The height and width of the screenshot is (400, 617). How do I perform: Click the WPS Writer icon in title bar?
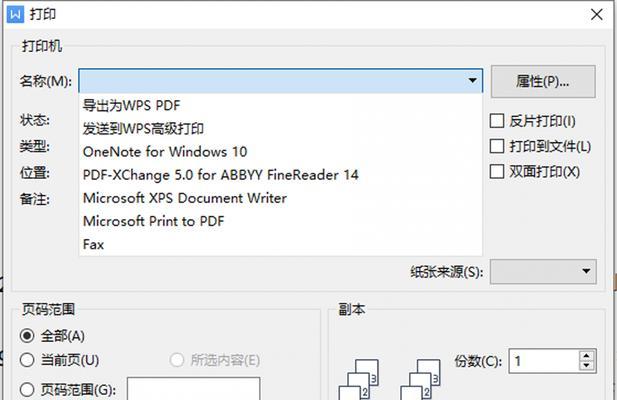[15, 15]
